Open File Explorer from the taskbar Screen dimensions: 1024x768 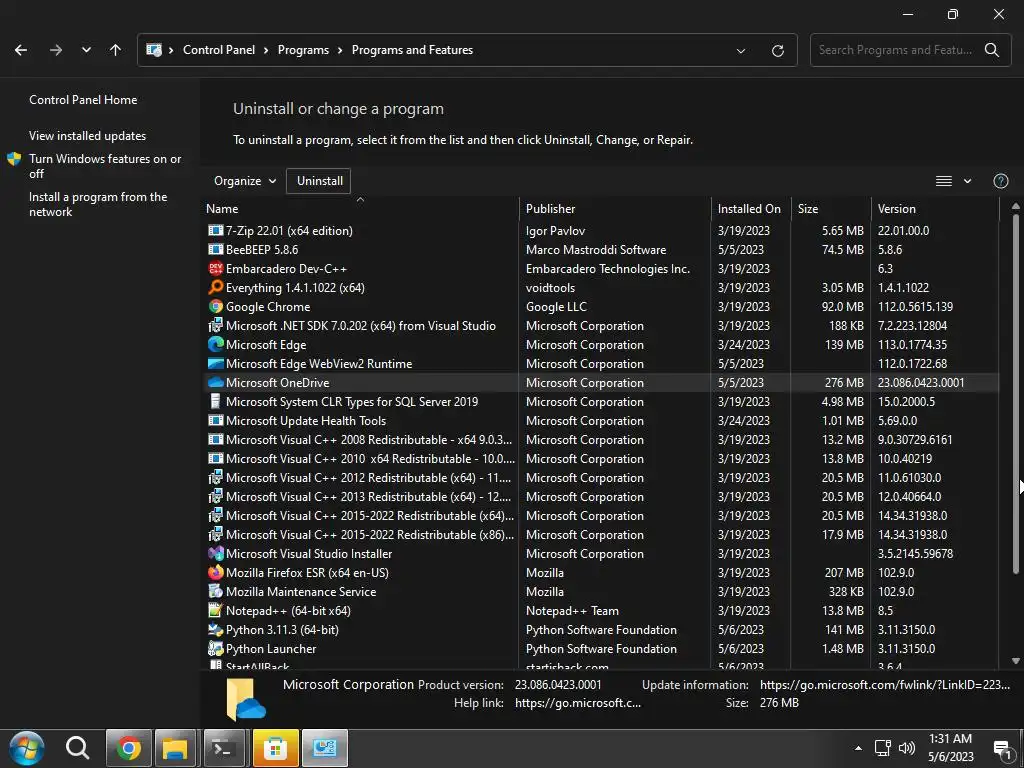175,748
